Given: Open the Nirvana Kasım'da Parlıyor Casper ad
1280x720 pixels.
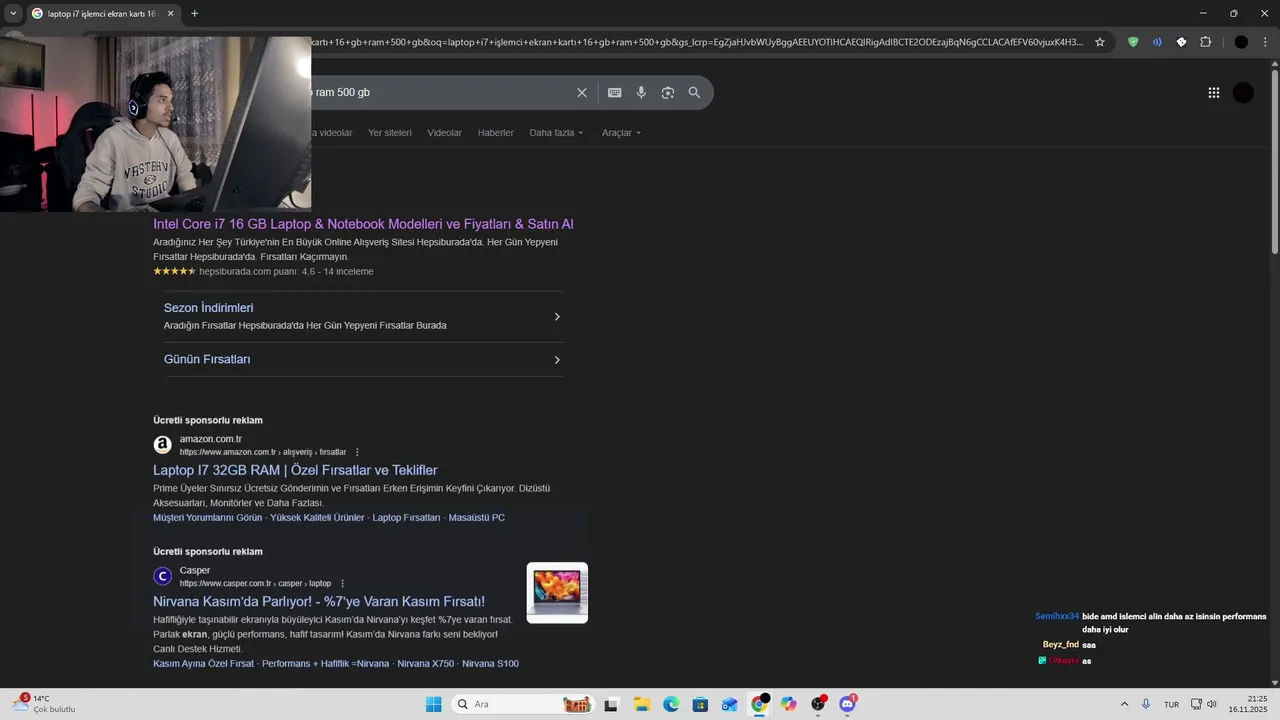Looking at the screenshot, I should (x=319, y=601).
